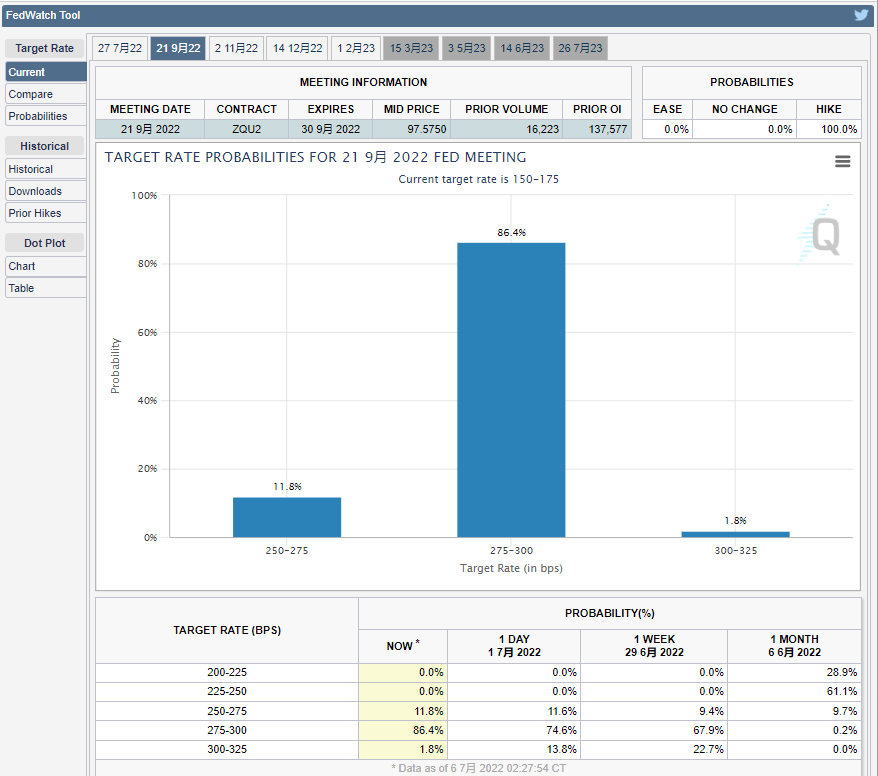Choose the 3 5月23 meeting tab
The height and width of the screenshot is (776, 878).
point(466,48)
